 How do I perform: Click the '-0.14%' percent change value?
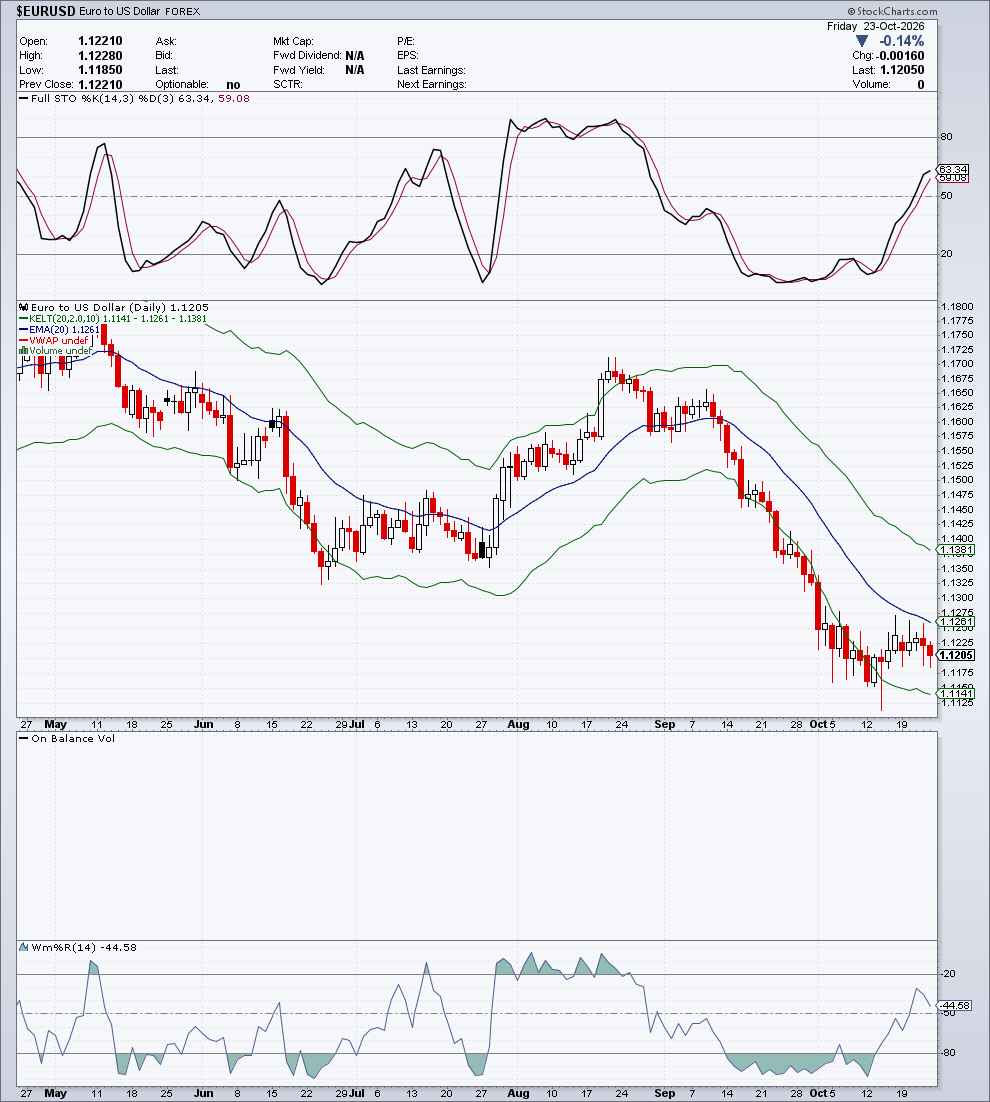[901, 41]
